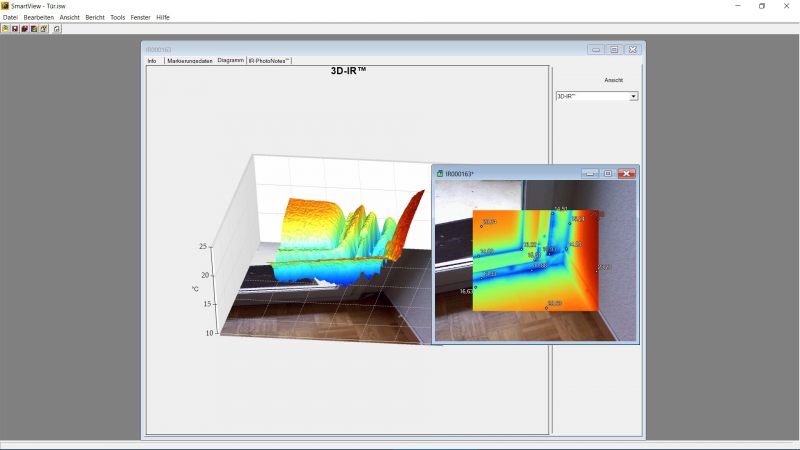Click the open file toolbar icon
Viewport: 800px width, 450px height.
pyautogui.click(x=5, y=29)
